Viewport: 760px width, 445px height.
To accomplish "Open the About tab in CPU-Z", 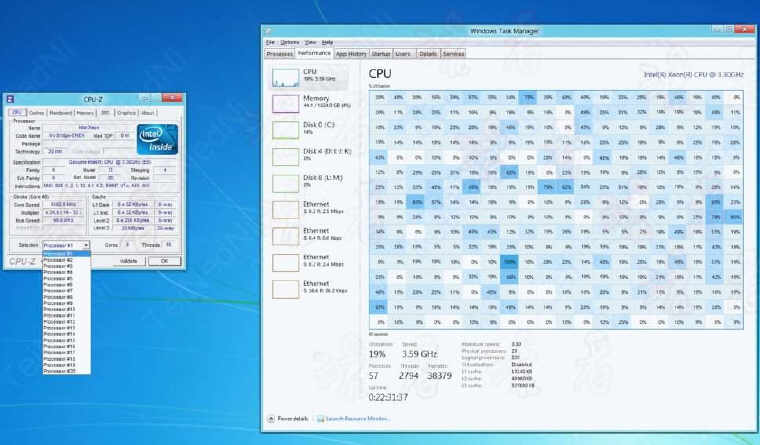I will 148,113.
